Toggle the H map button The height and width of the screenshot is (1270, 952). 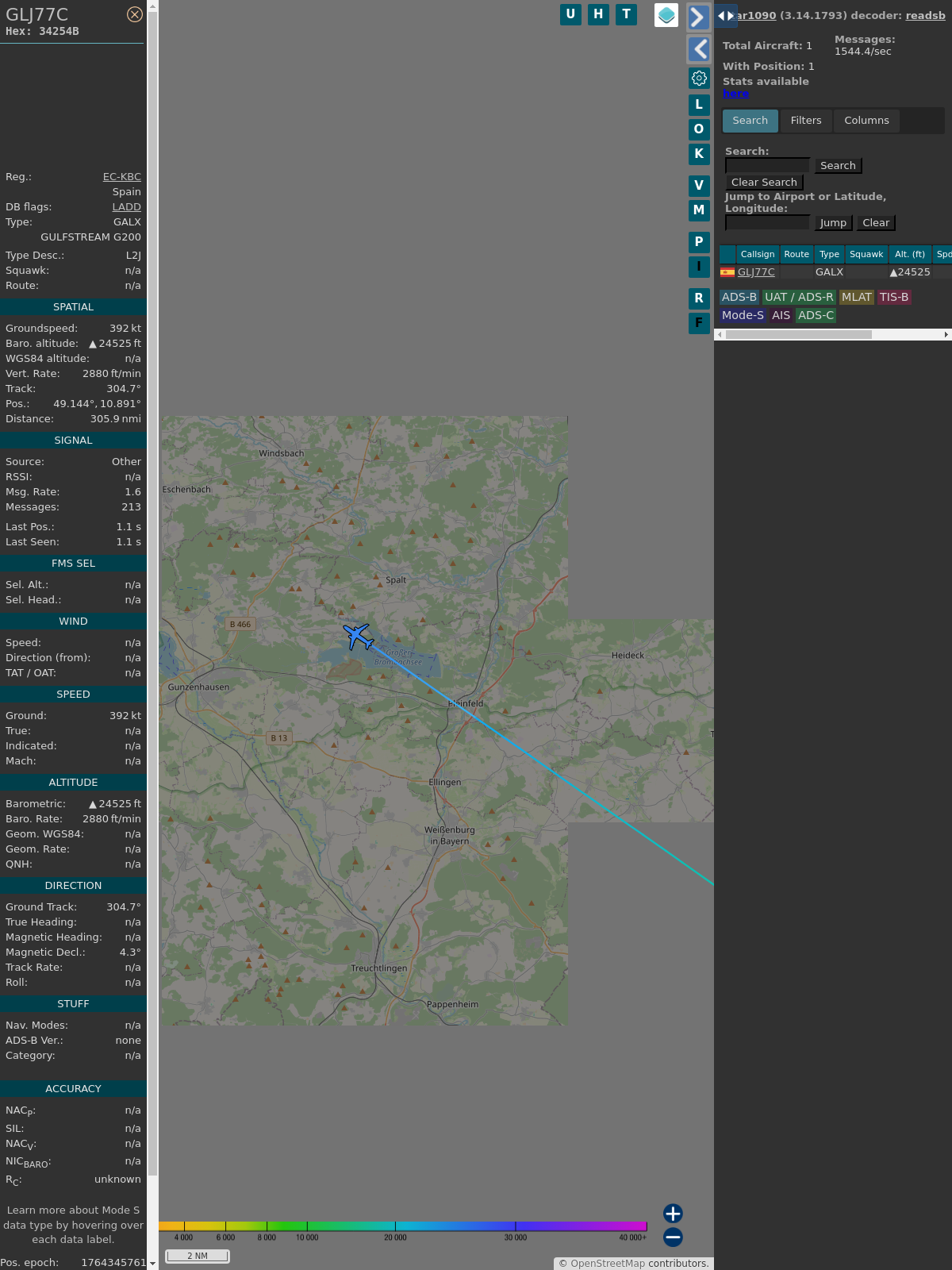[598, 14]
